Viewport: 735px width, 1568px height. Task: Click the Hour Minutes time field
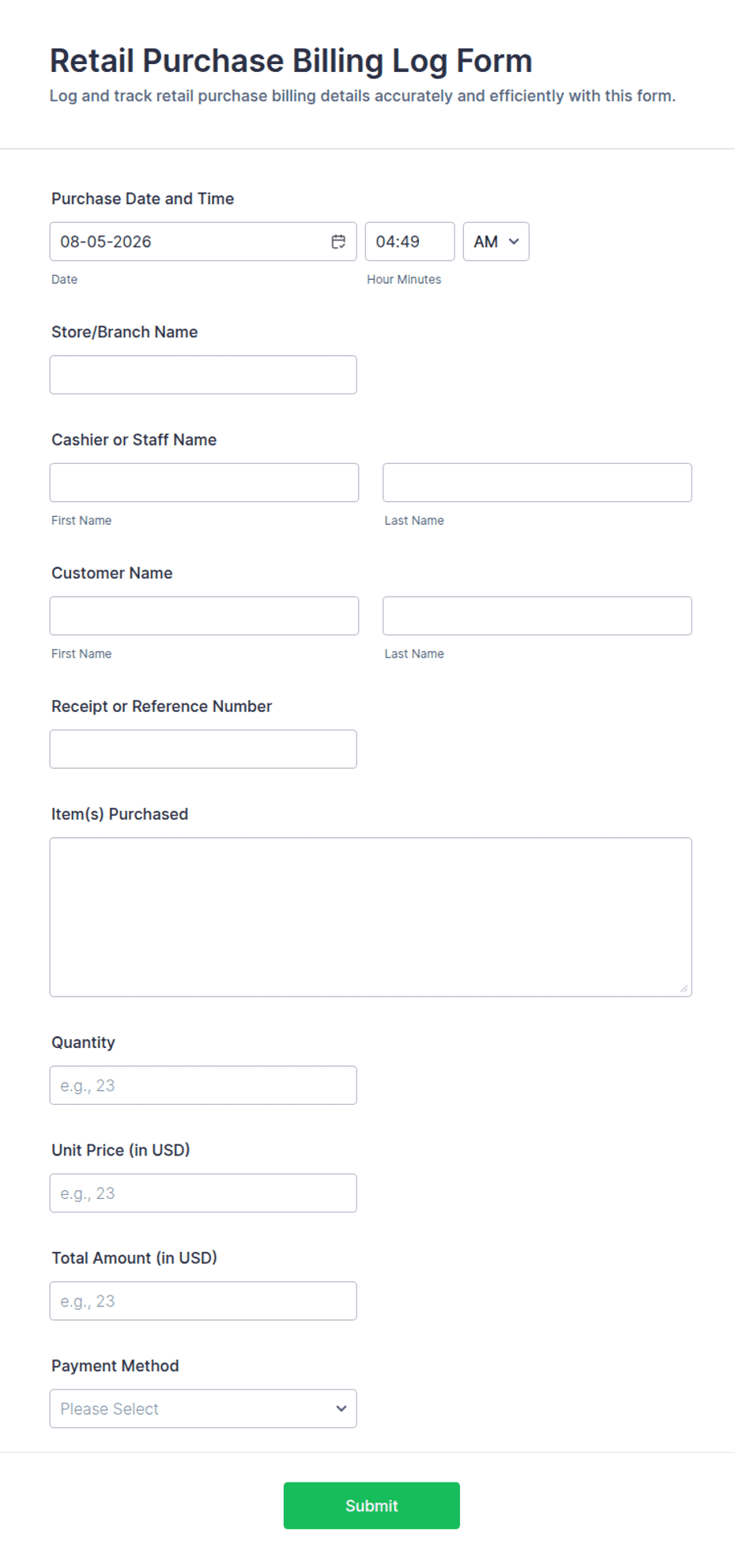click(x=409, y=242)
